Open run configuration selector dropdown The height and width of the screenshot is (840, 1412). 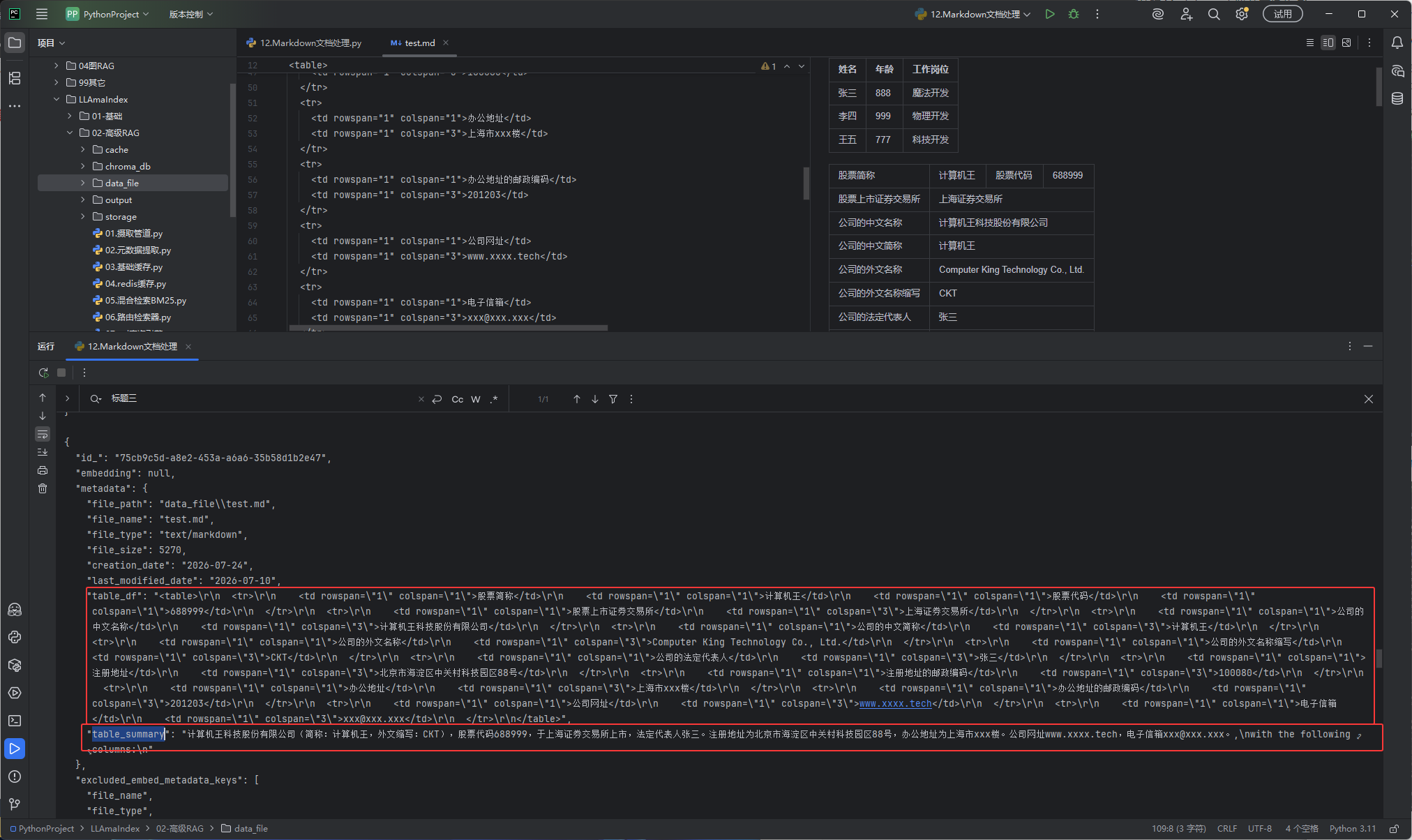pos(973,14)
